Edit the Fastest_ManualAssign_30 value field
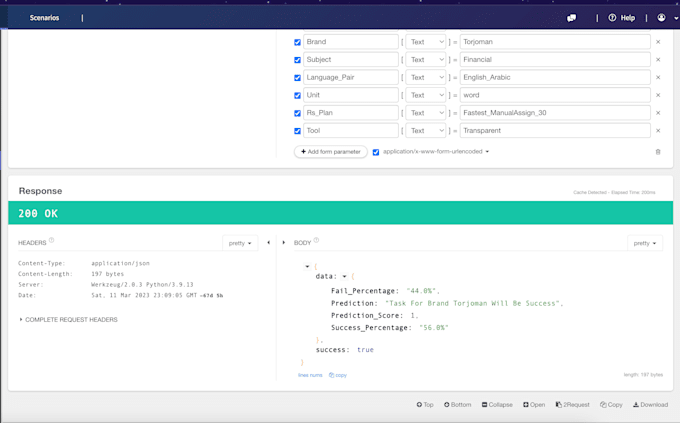Screen dimensions: 680x423 (x=555, y=113)
